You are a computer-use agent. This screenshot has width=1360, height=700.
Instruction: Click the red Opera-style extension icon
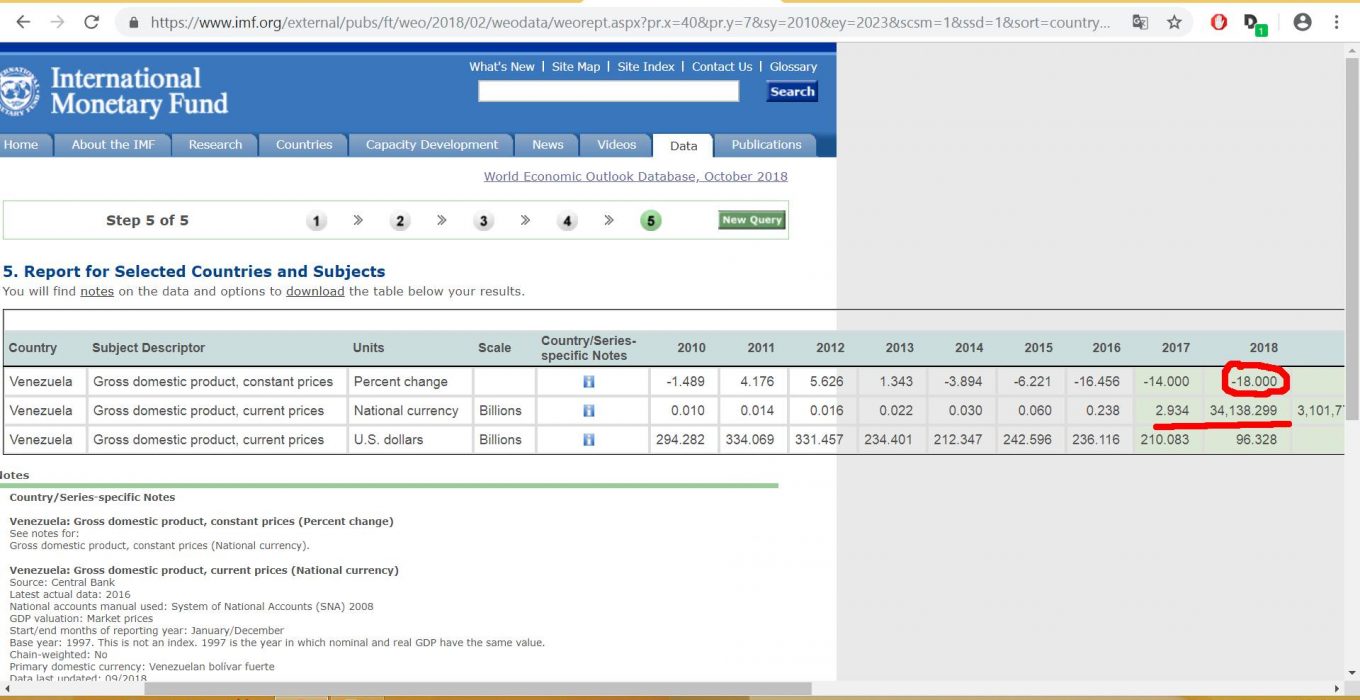click(1218, 22)
